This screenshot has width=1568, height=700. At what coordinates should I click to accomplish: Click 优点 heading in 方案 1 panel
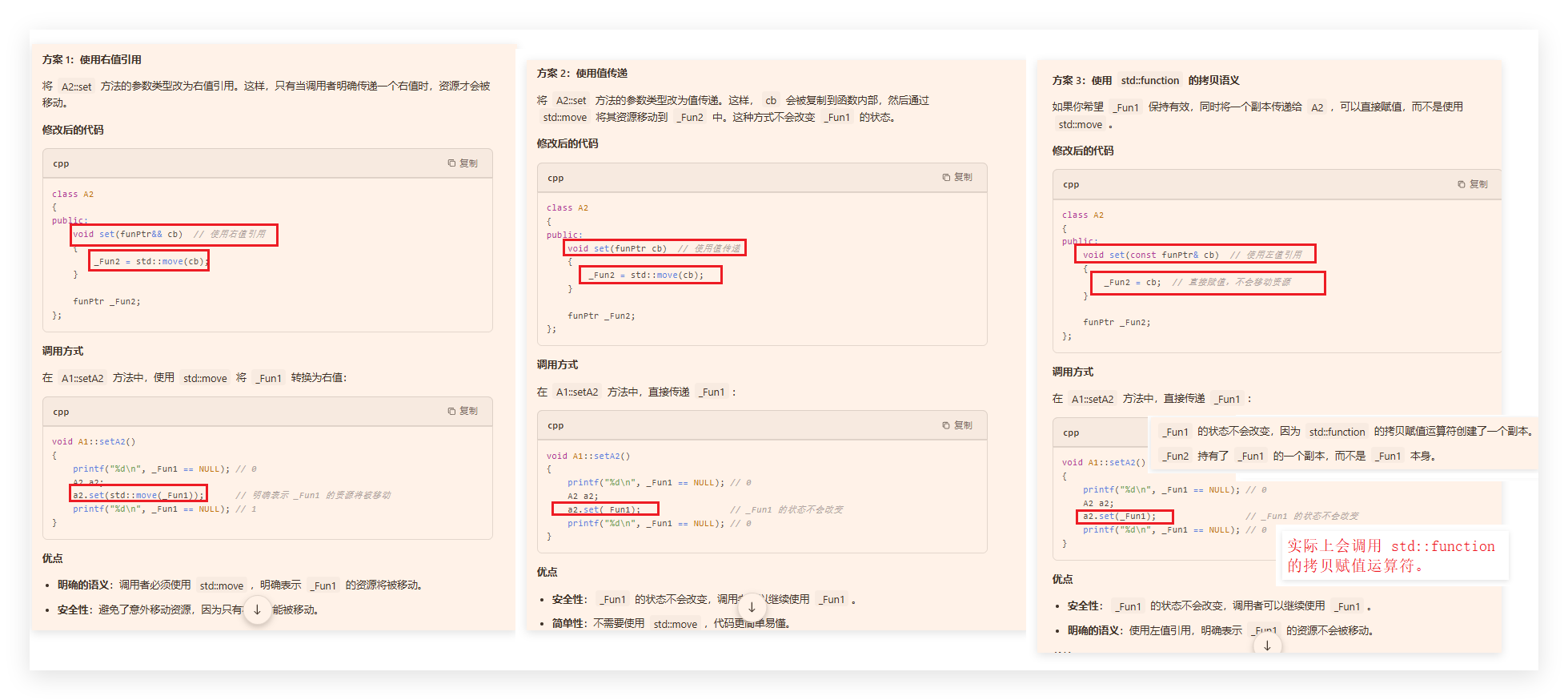pos(52,558)
